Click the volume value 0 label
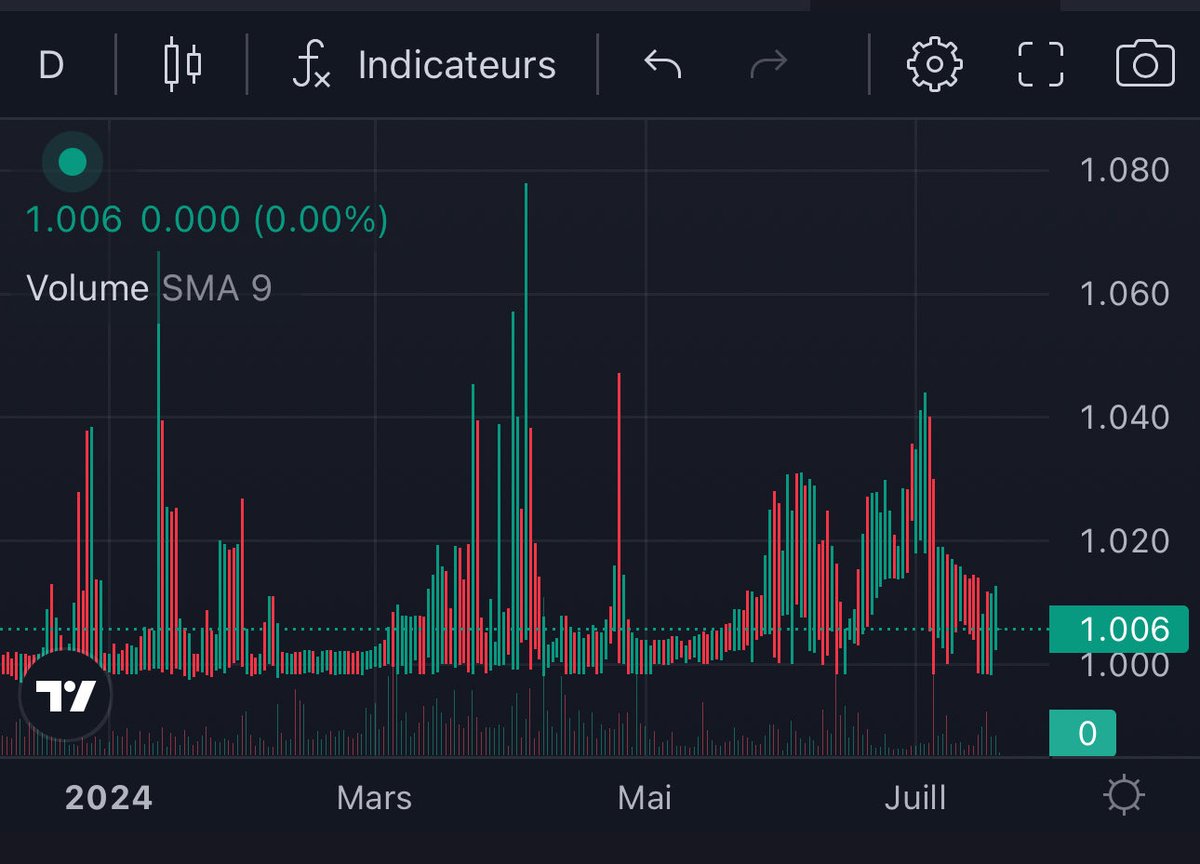This screenshot has width=1200, height=864. (x=1083, y=734)
